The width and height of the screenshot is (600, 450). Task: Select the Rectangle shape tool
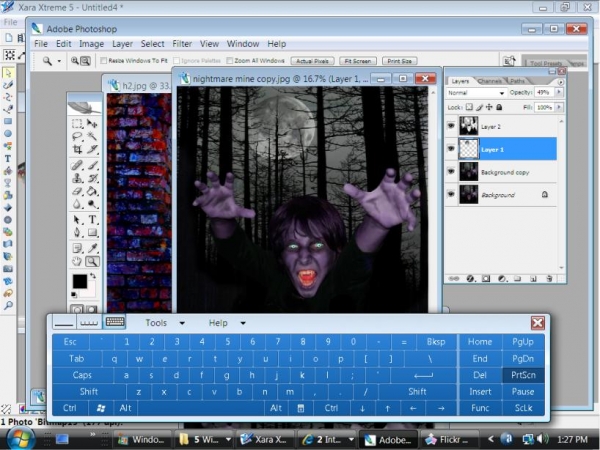pyautogui.click(x=92, y=232)
